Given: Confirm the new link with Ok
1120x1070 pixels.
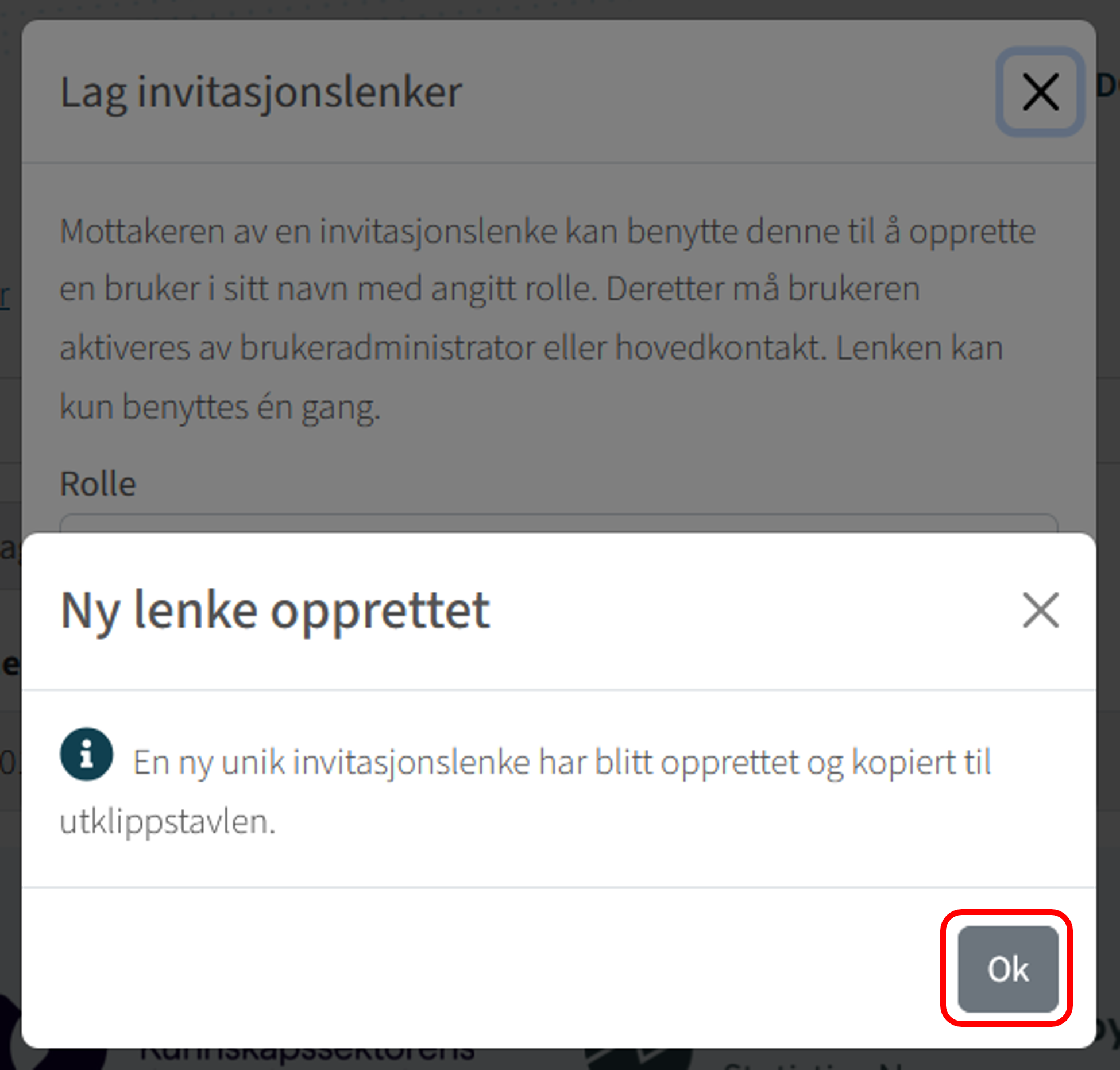Looking at the screenshot, I should (1007, 968).
